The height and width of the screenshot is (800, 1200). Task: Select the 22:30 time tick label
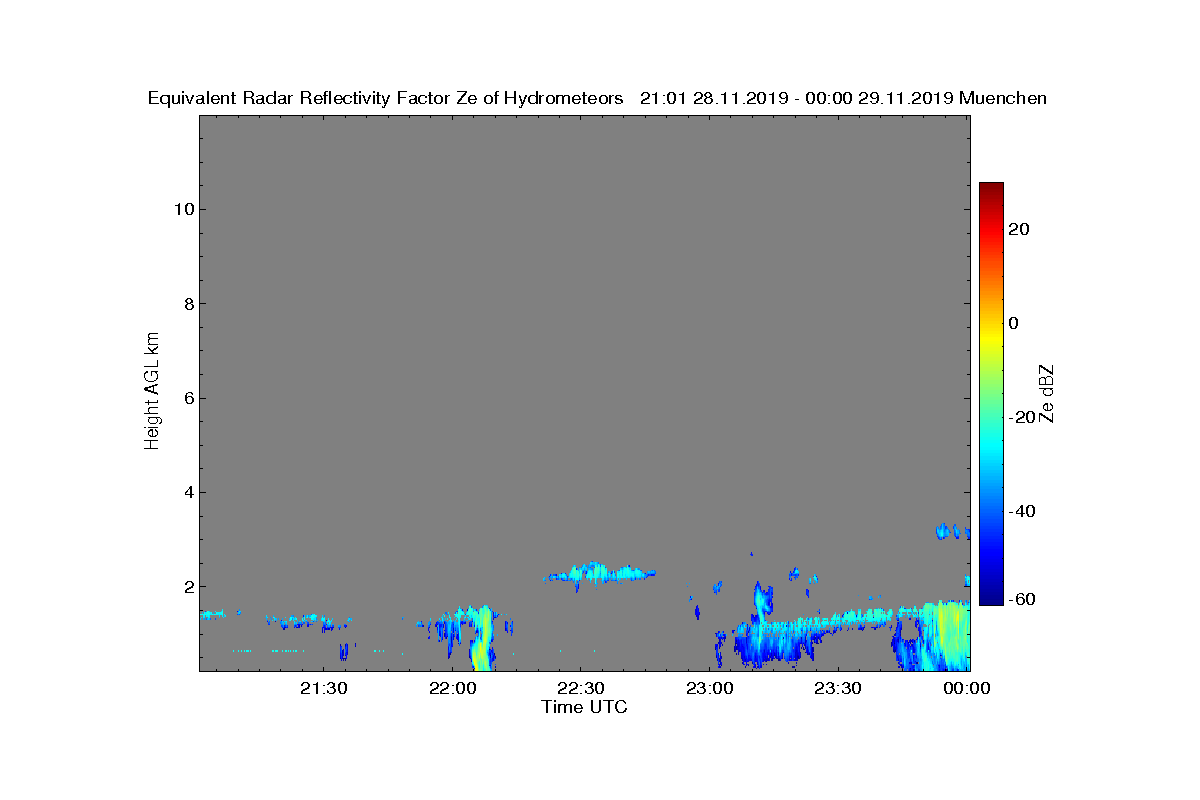point(581,688)
